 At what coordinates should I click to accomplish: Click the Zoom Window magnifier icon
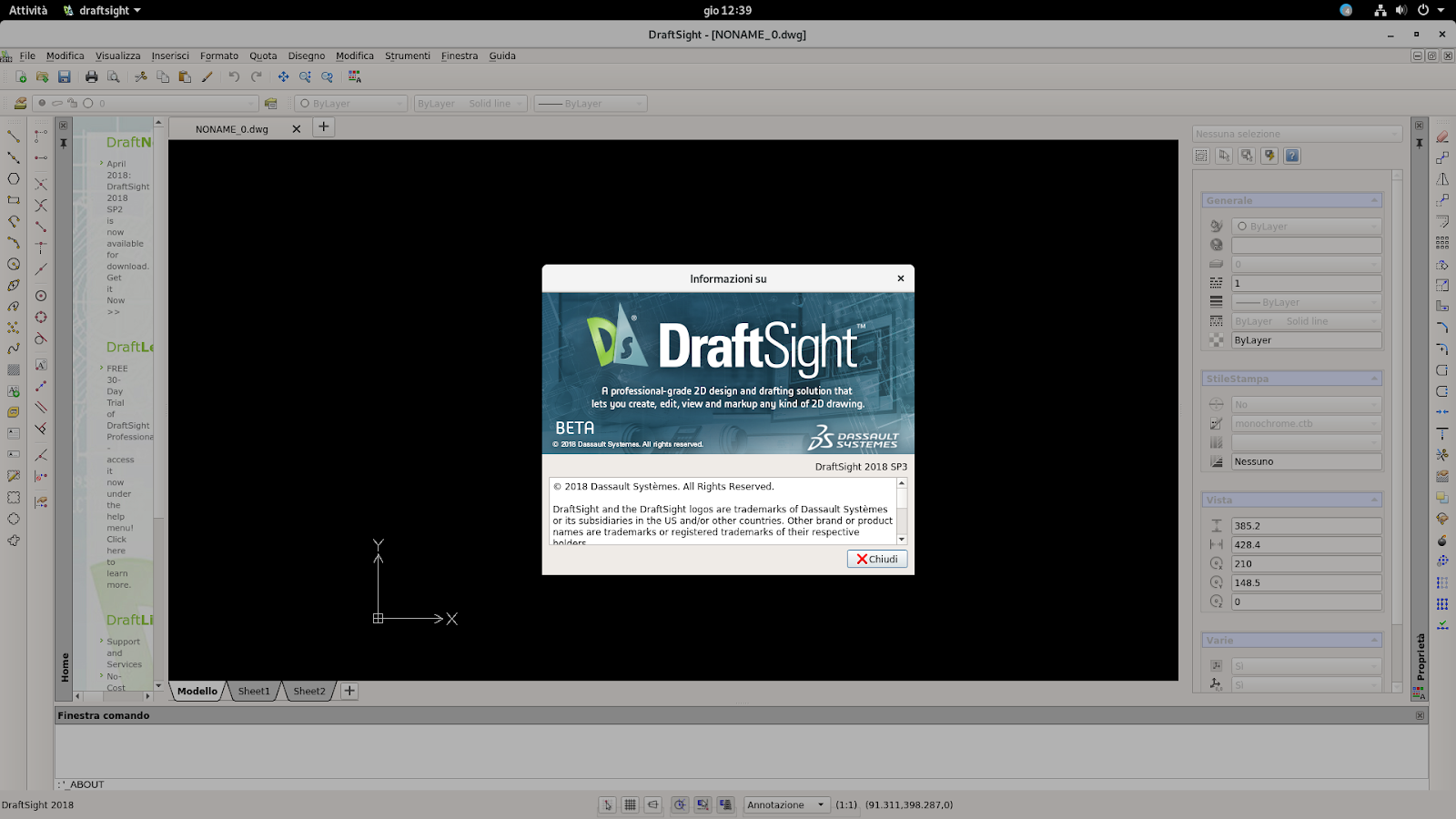(x=305, y=77)
